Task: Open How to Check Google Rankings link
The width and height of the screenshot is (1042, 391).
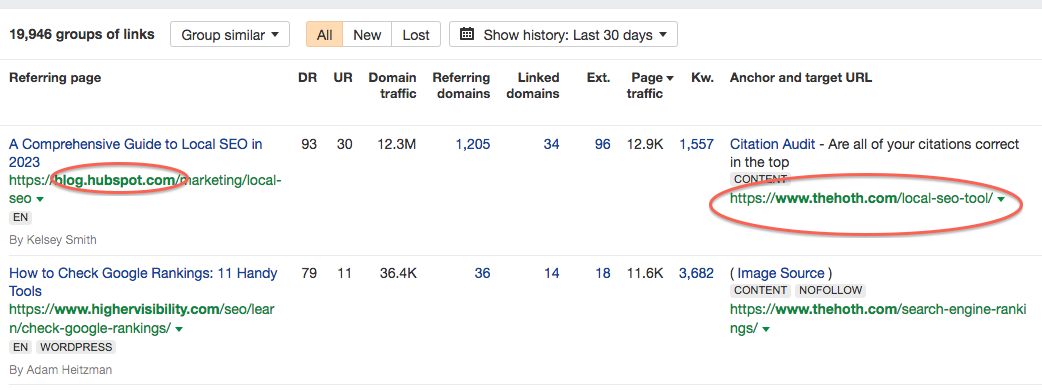Action: click(143, 282)
